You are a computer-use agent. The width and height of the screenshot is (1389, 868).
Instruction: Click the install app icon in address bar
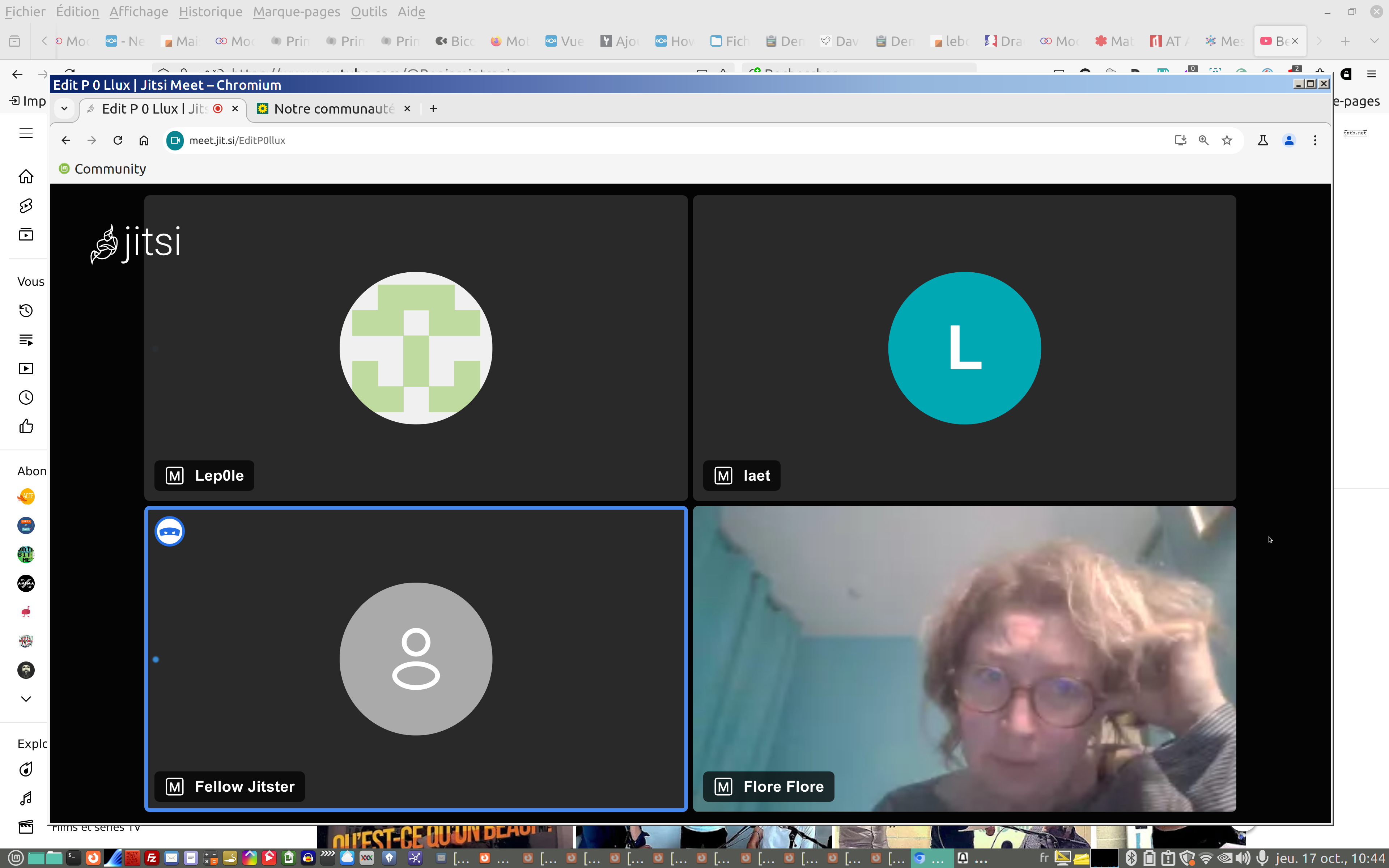pyautogui.click(x=1180, y=141)
